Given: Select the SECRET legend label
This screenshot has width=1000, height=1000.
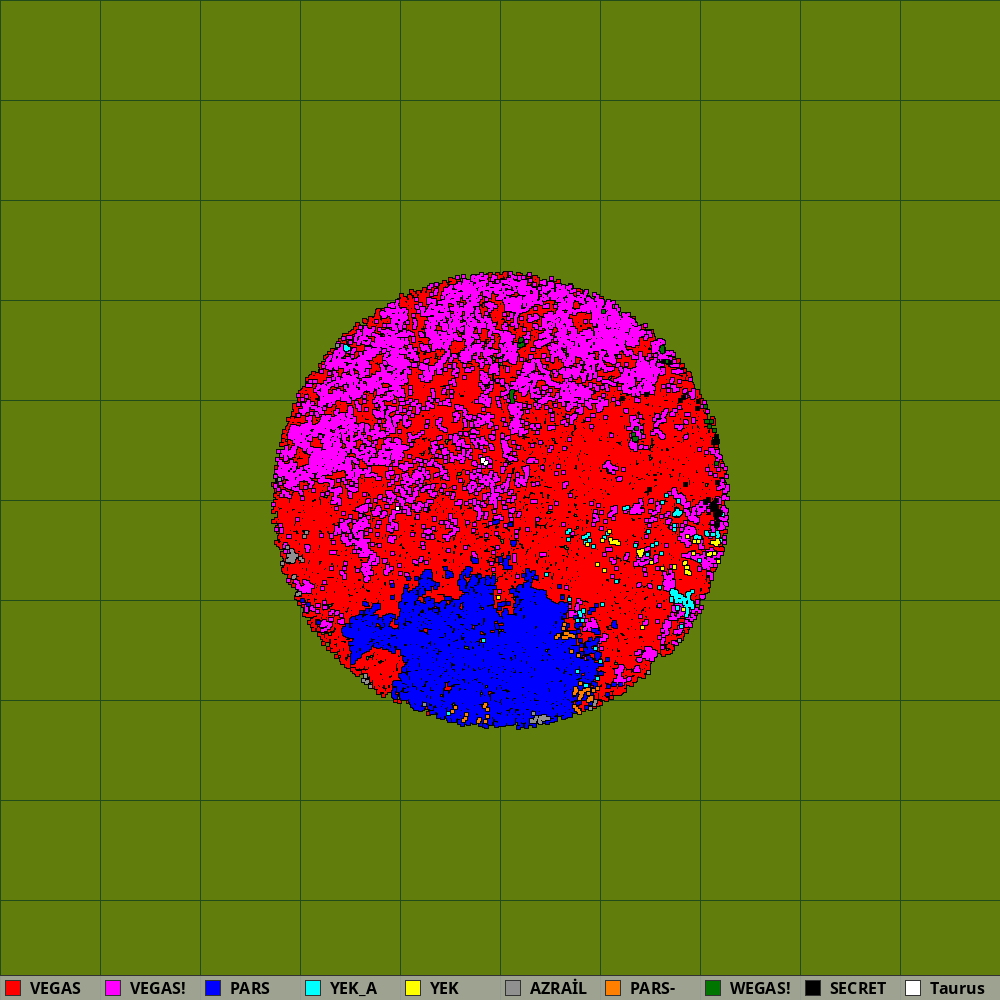Looking at the screenshot, I should [858, 989].
